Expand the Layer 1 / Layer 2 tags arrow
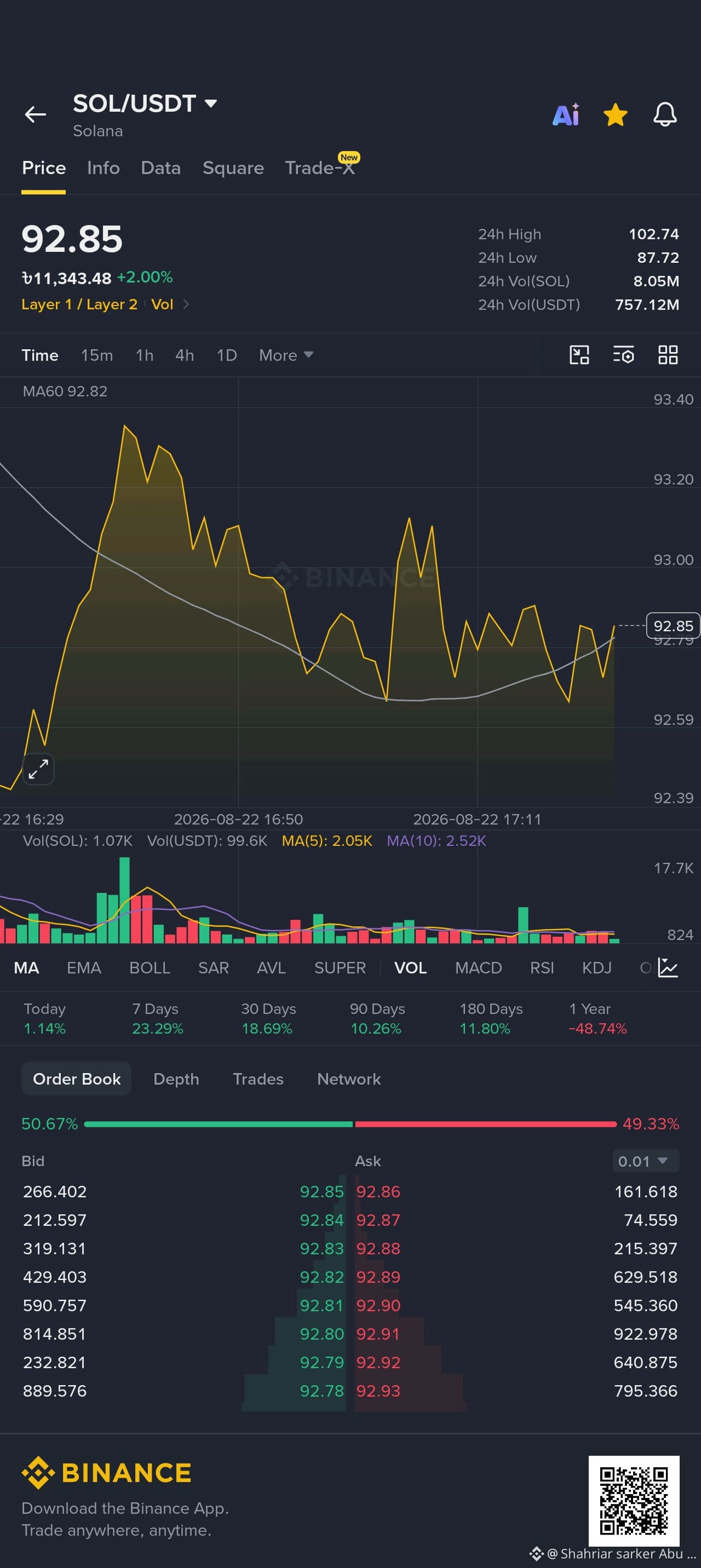Viewport: 701px width, 1568px height. point(186,304)
